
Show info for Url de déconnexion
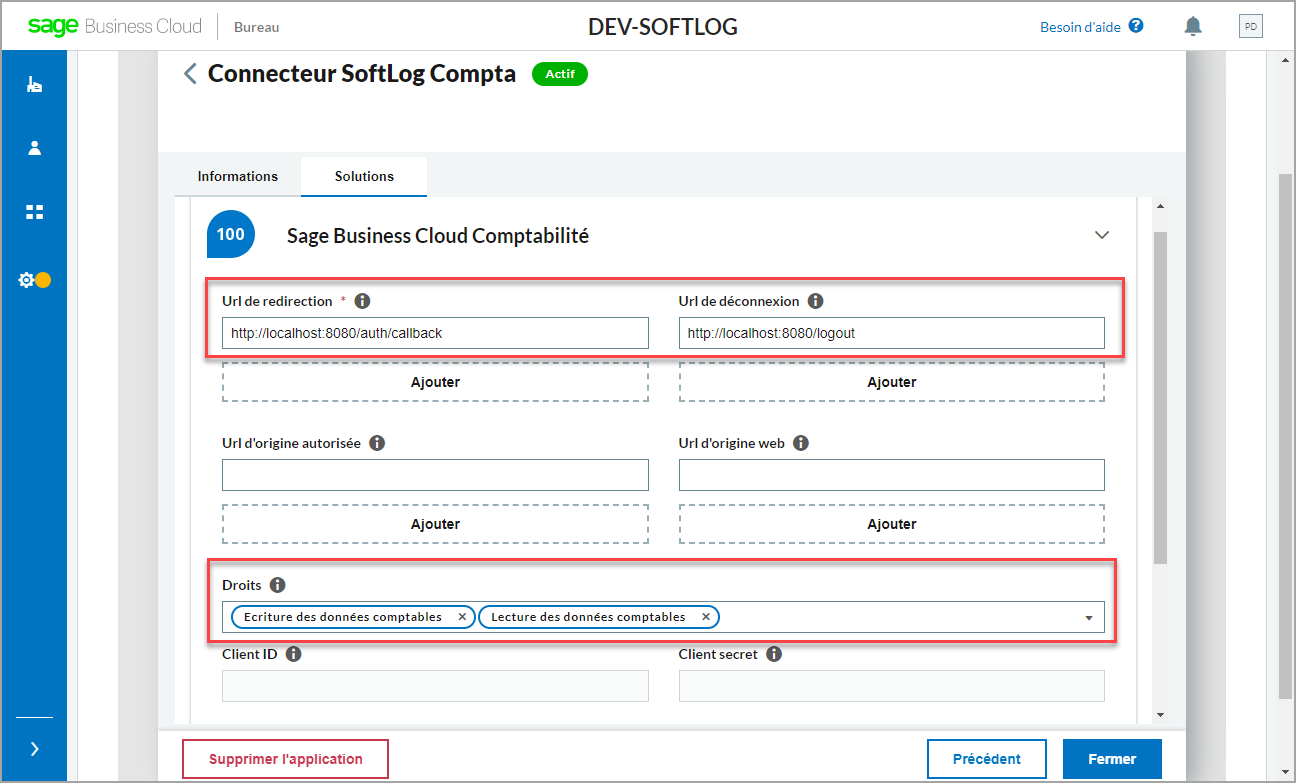[x=815, y=301]
